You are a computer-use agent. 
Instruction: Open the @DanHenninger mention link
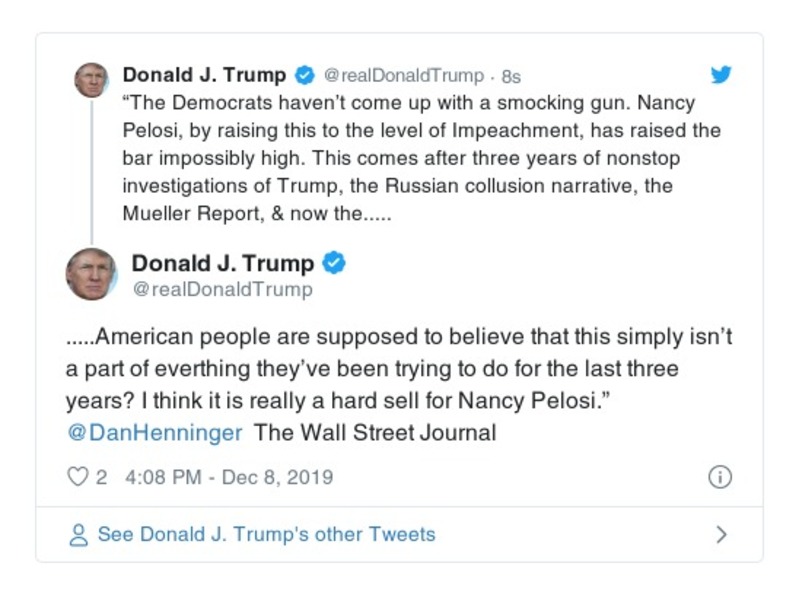click(x=154, y=433)
